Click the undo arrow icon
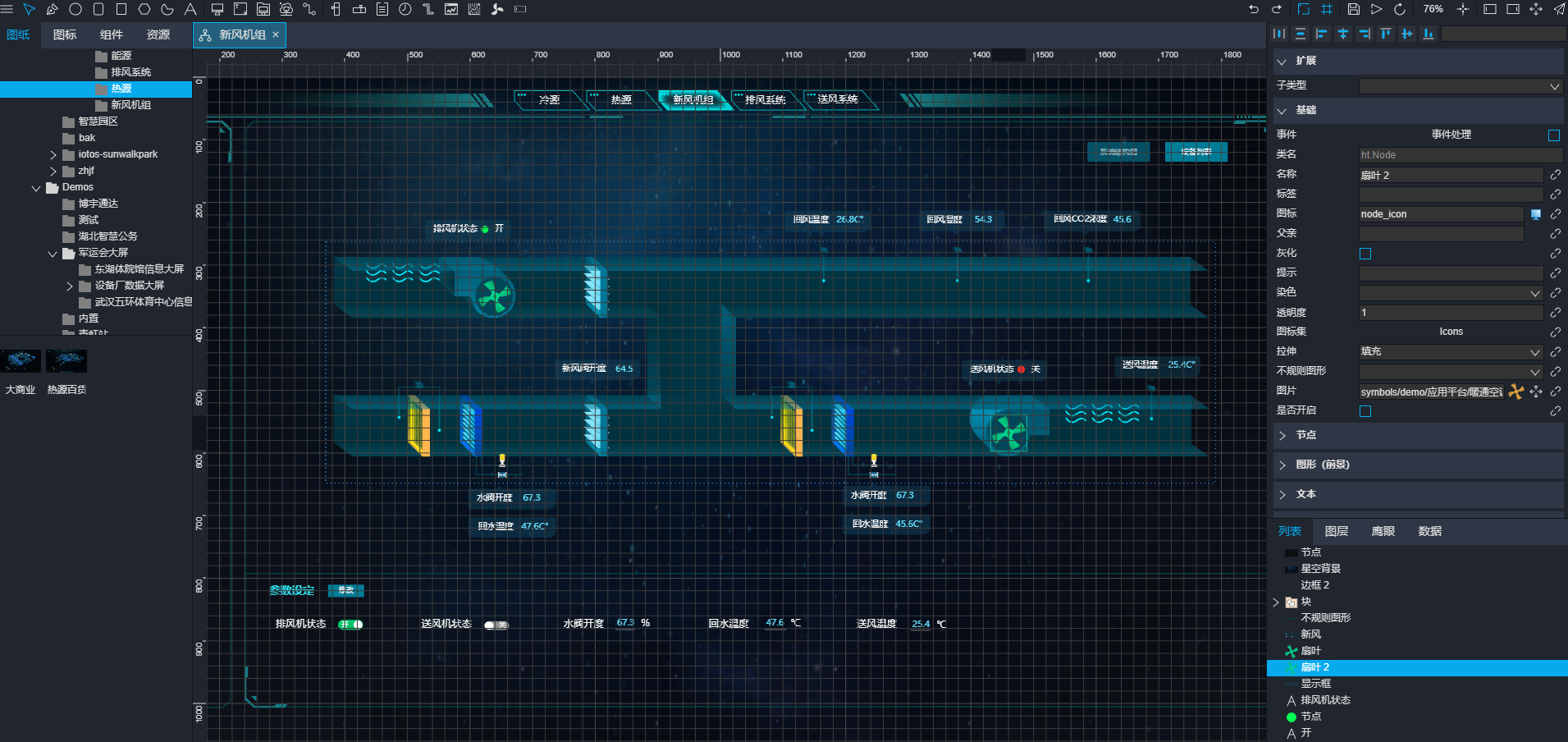Image resolution: width=1568 pixels, height=742 pixels. (x=1254, y=9)
